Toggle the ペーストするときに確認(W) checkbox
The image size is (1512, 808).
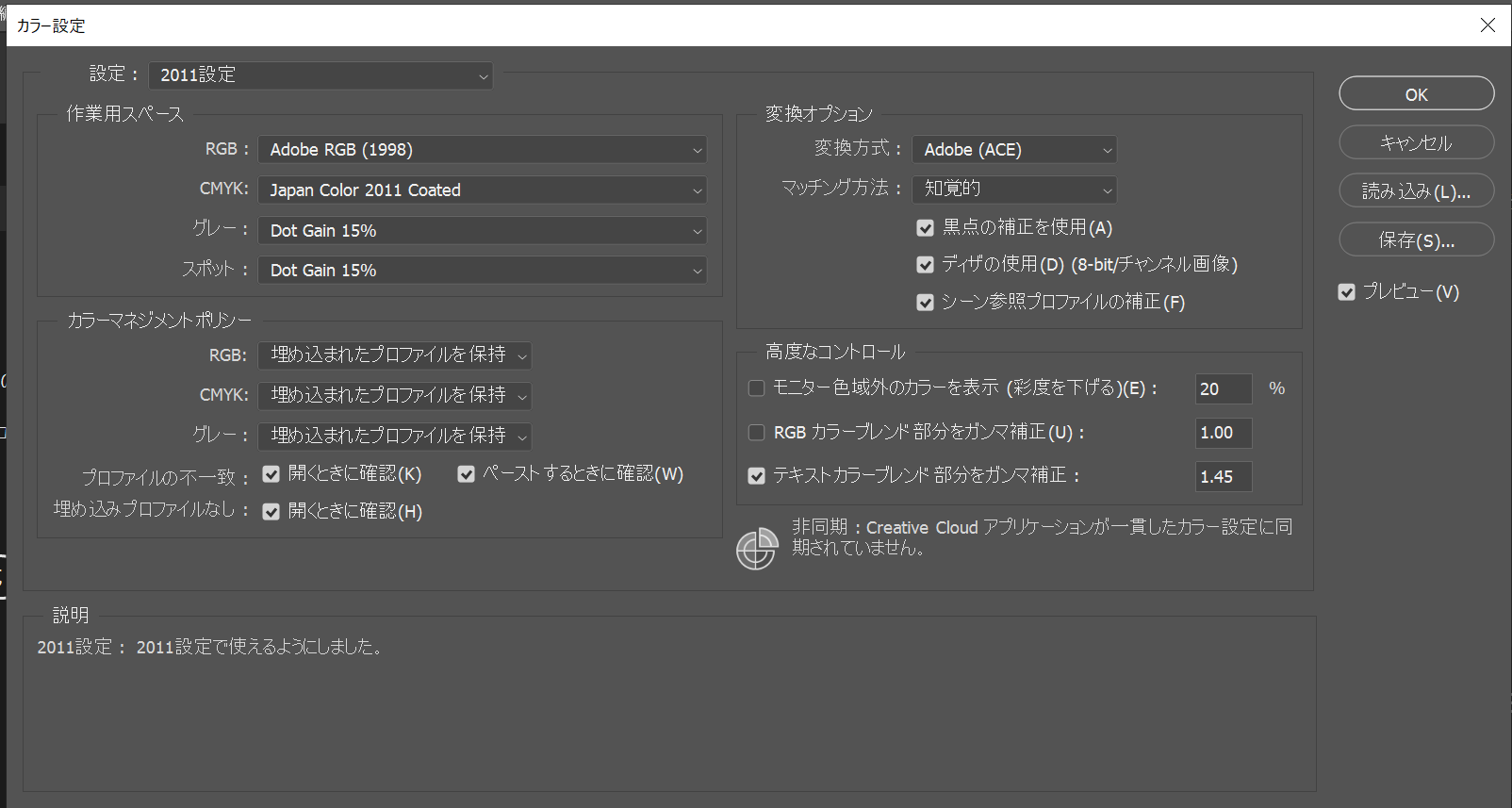(x=466, y=474)
